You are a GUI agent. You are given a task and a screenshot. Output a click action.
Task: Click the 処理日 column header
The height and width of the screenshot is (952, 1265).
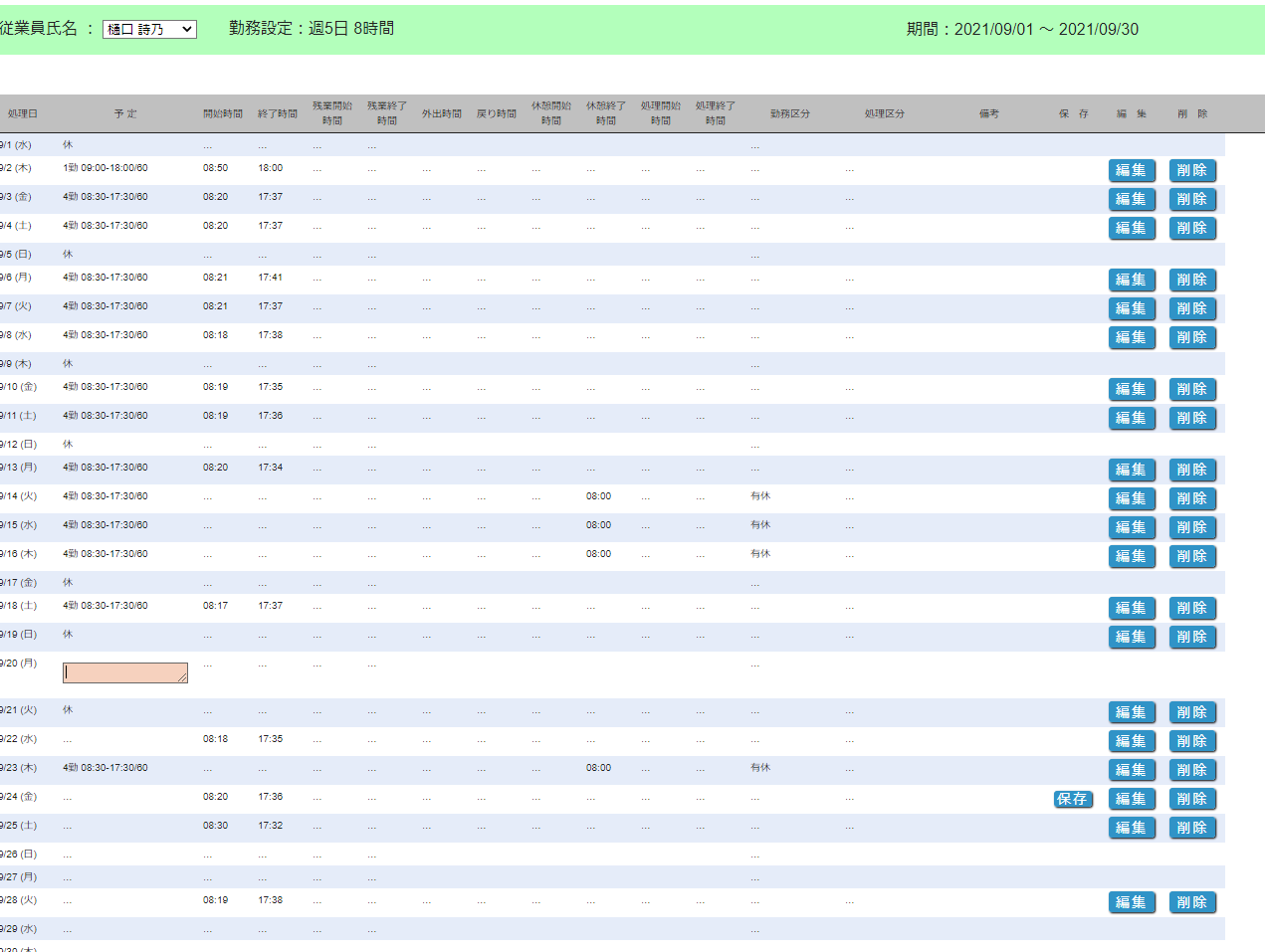point(23,113)
